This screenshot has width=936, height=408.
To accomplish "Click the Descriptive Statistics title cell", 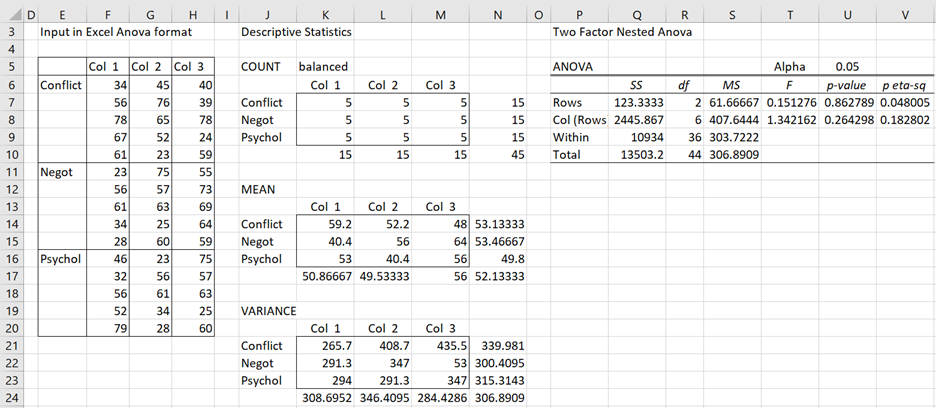I will coord(296,32).
